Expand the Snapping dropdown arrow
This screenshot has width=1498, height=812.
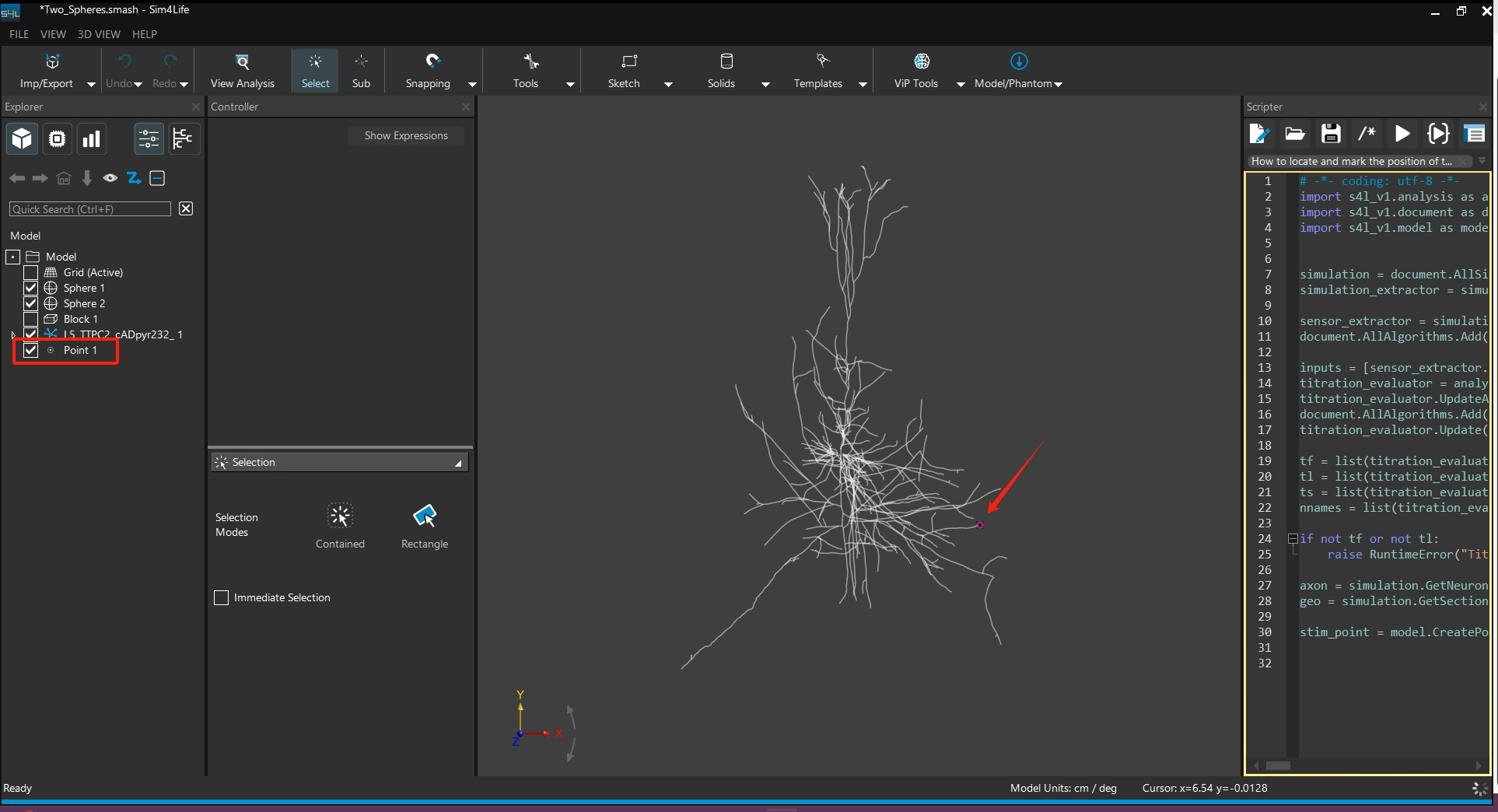coord(472,84)
